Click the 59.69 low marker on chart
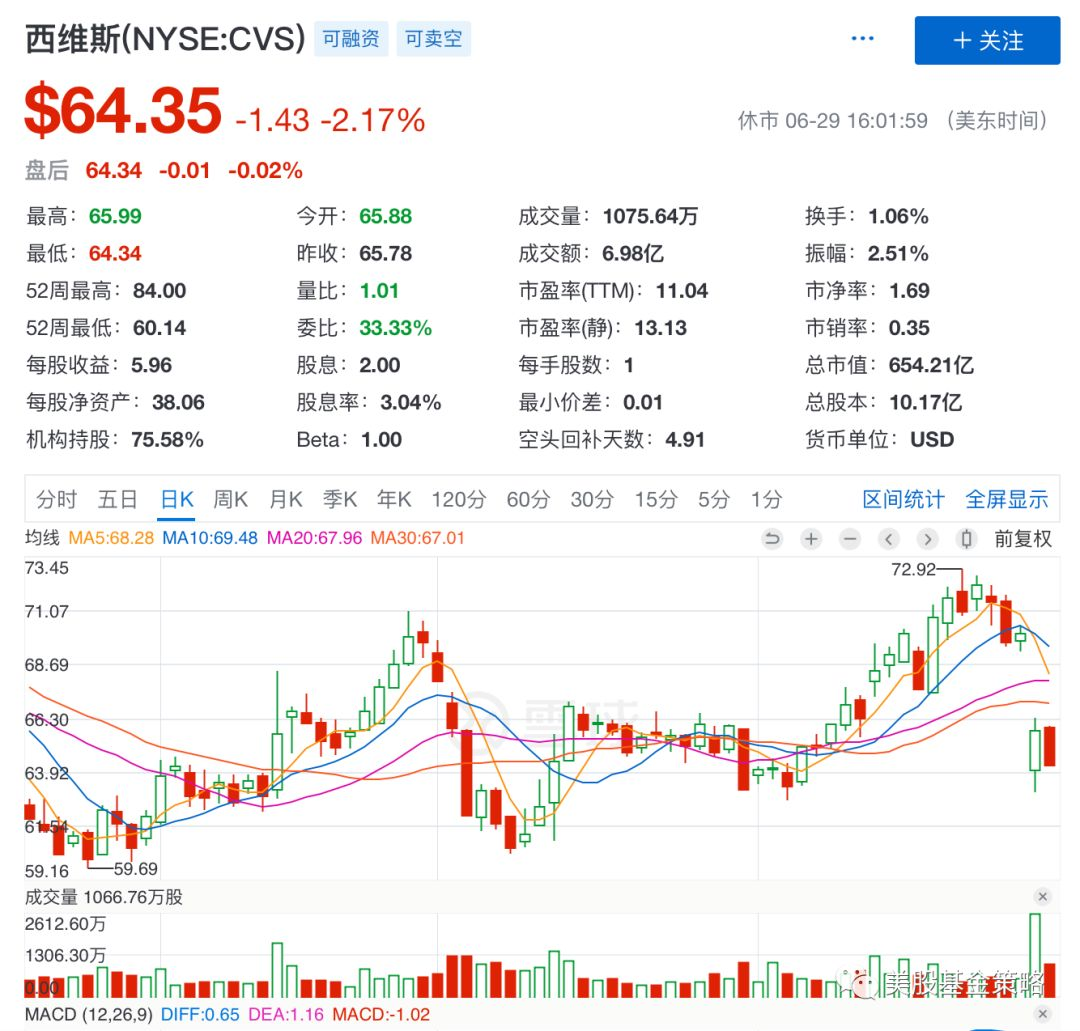1080x1031 pixels. [x=136, y=868]
